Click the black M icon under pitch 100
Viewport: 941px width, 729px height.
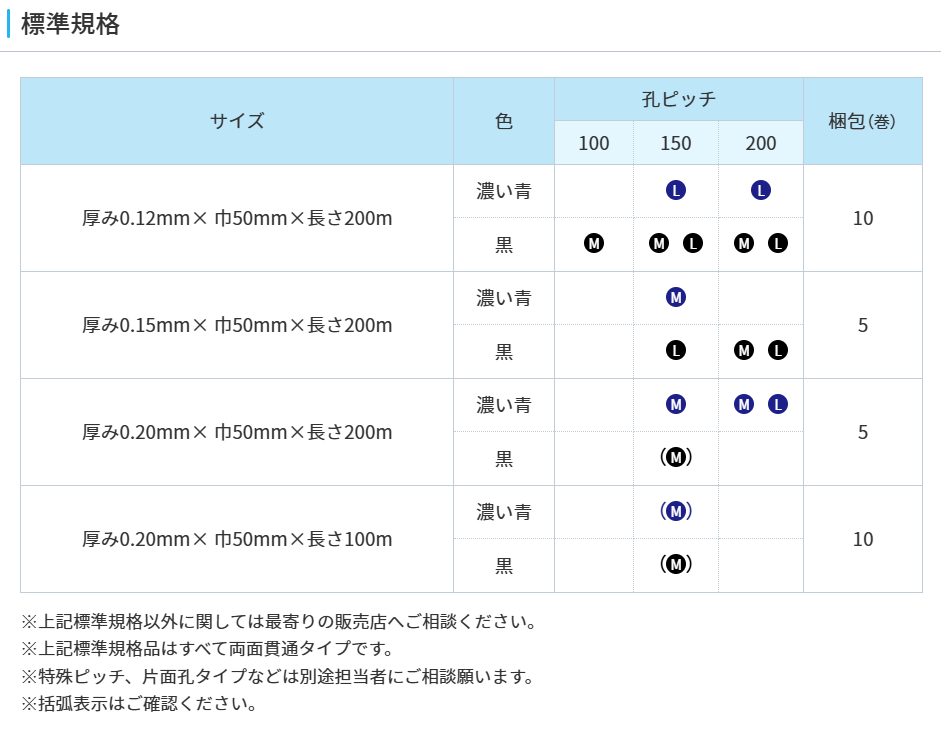[594, 243]
